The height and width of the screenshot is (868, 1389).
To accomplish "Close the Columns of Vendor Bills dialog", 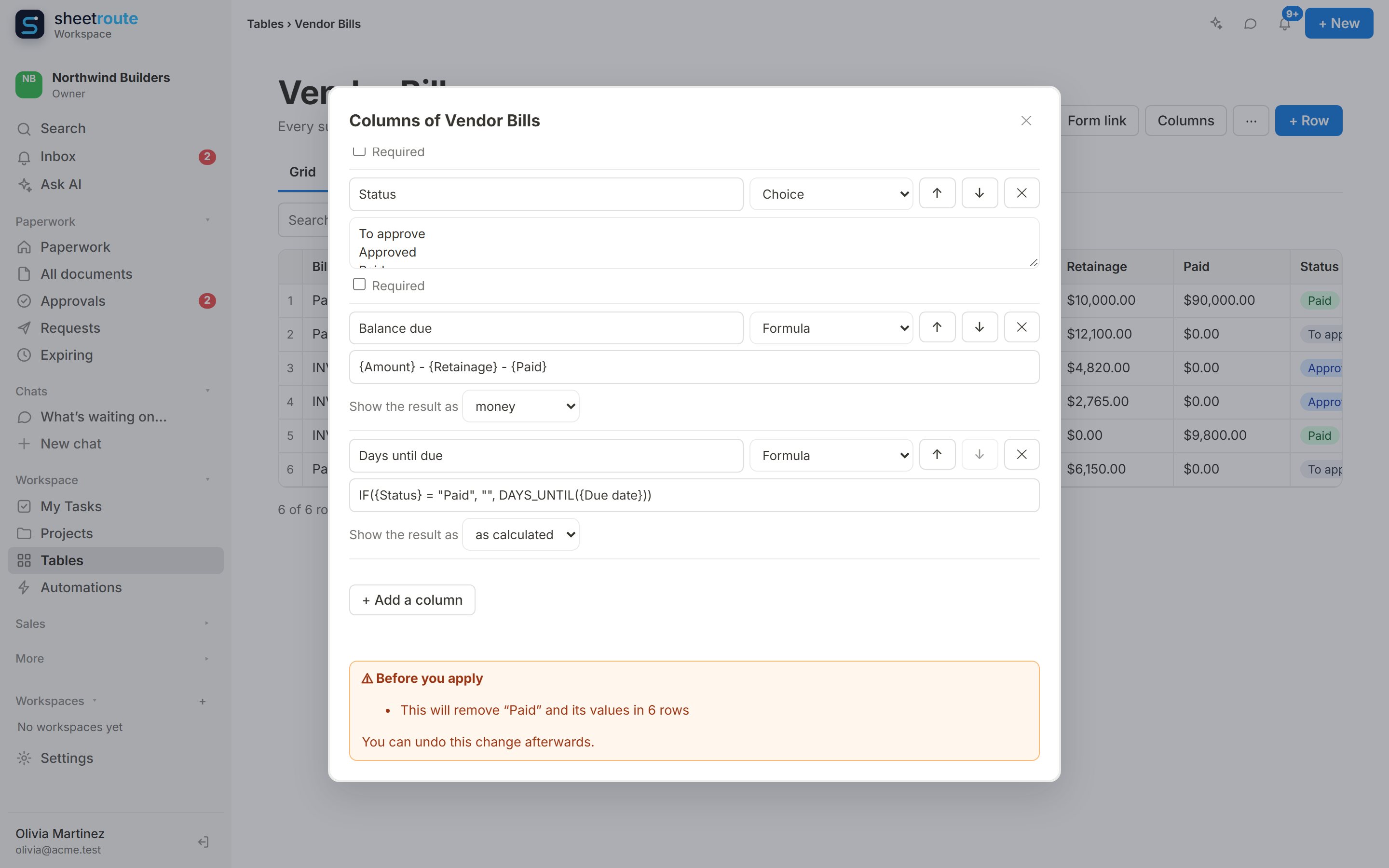I will click(x=1026, y=121).
